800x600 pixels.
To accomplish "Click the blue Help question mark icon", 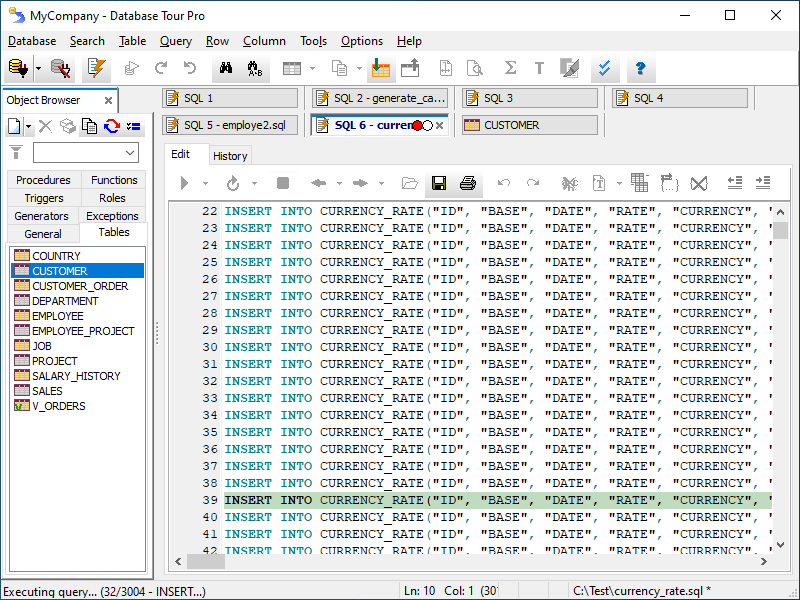I will (x=640, y=69).
